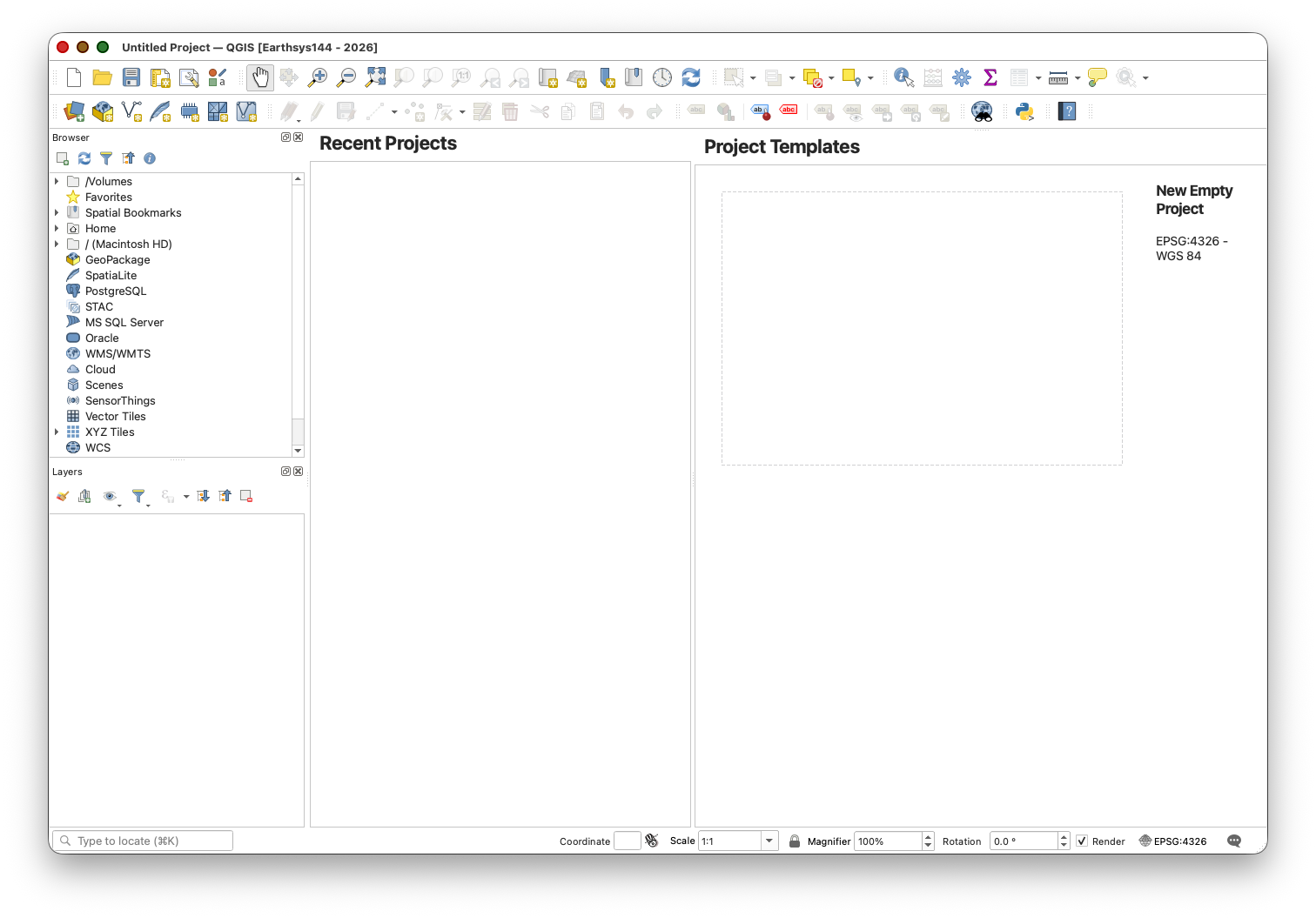The height and width of the screenshot is (918, 1316).
Task: Select the Pan Map hand tool
Action: [260, 78]
